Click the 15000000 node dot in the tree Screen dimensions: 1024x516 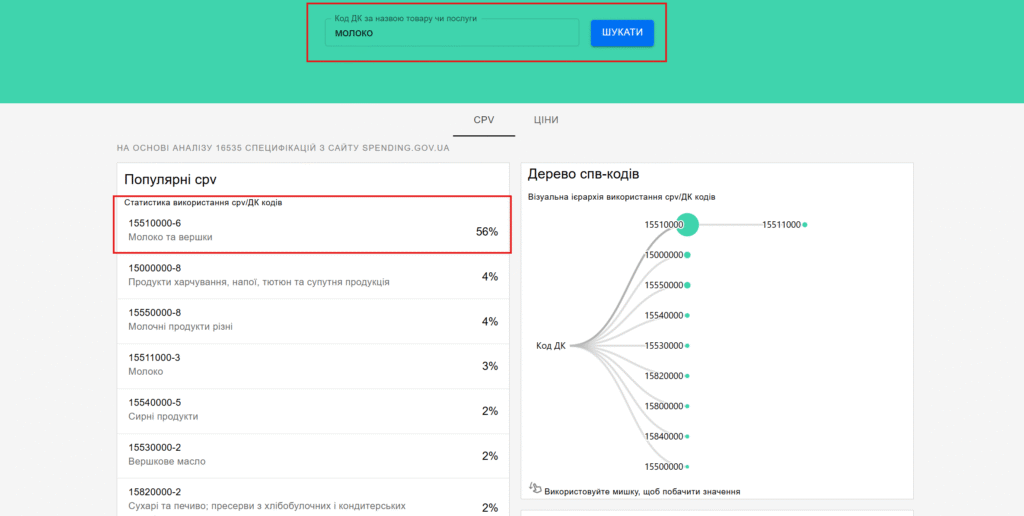pos(687,255)
